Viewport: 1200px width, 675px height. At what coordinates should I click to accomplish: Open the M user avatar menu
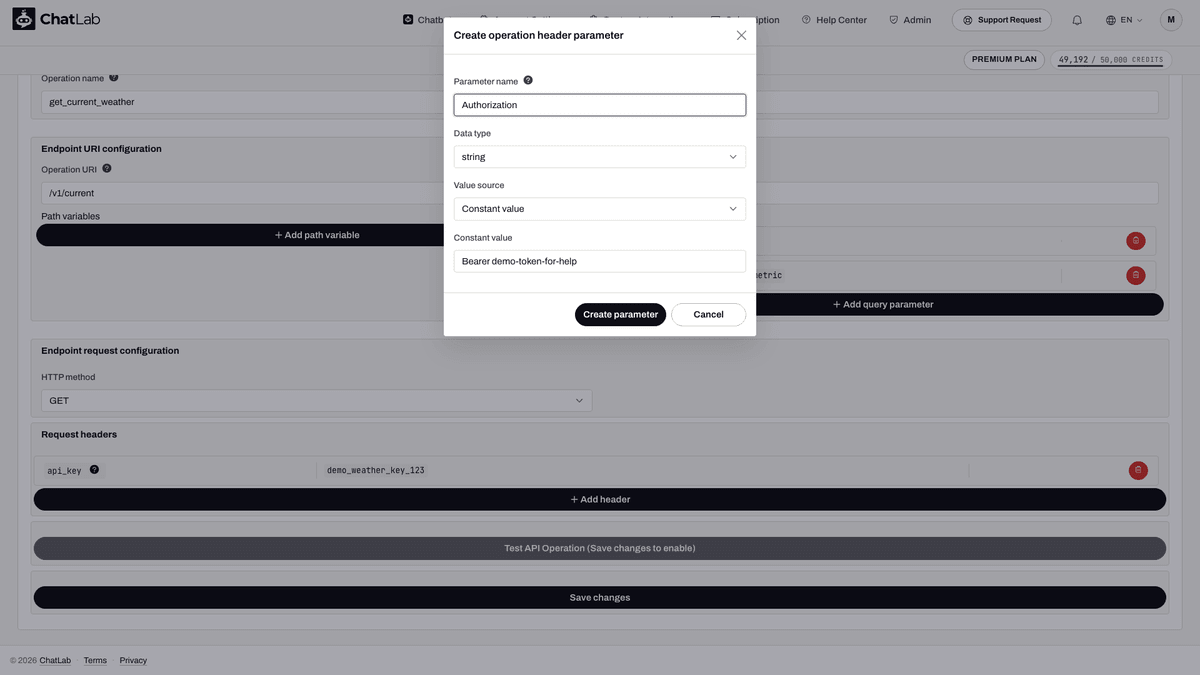pyautogui.click(x=1171, y=20)
